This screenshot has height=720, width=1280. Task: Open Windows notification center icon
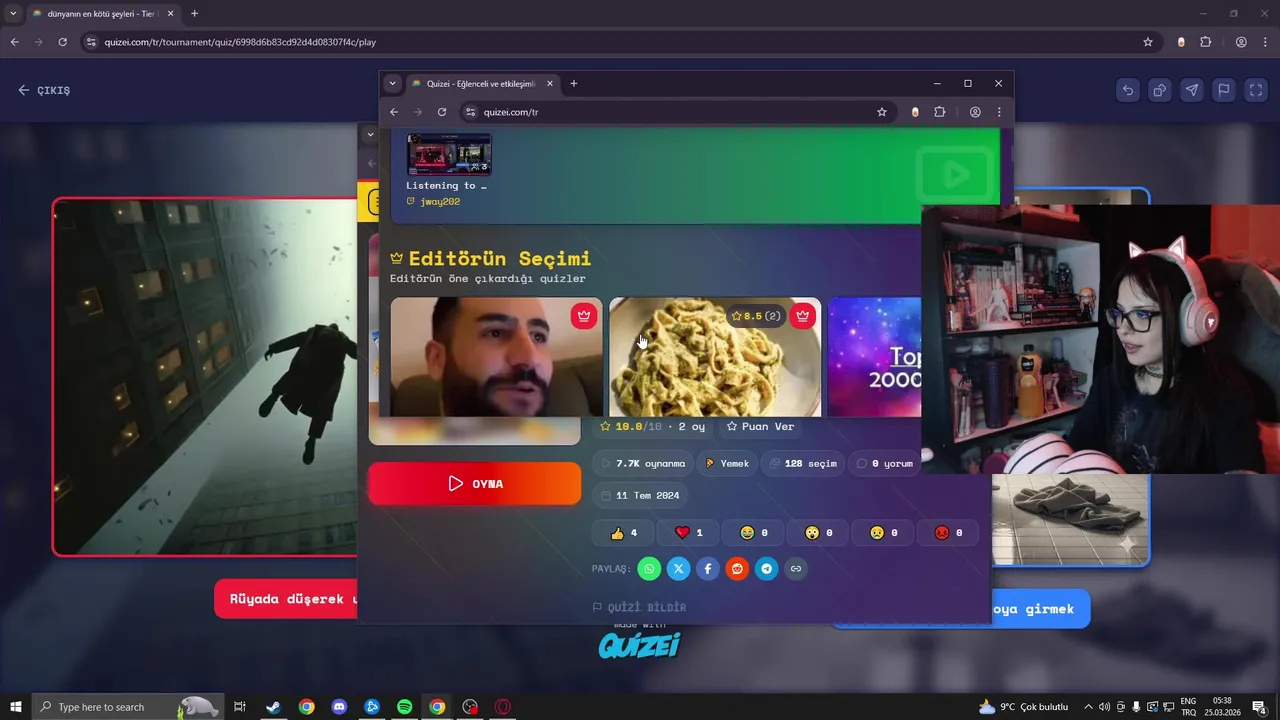click(1259, 707)
